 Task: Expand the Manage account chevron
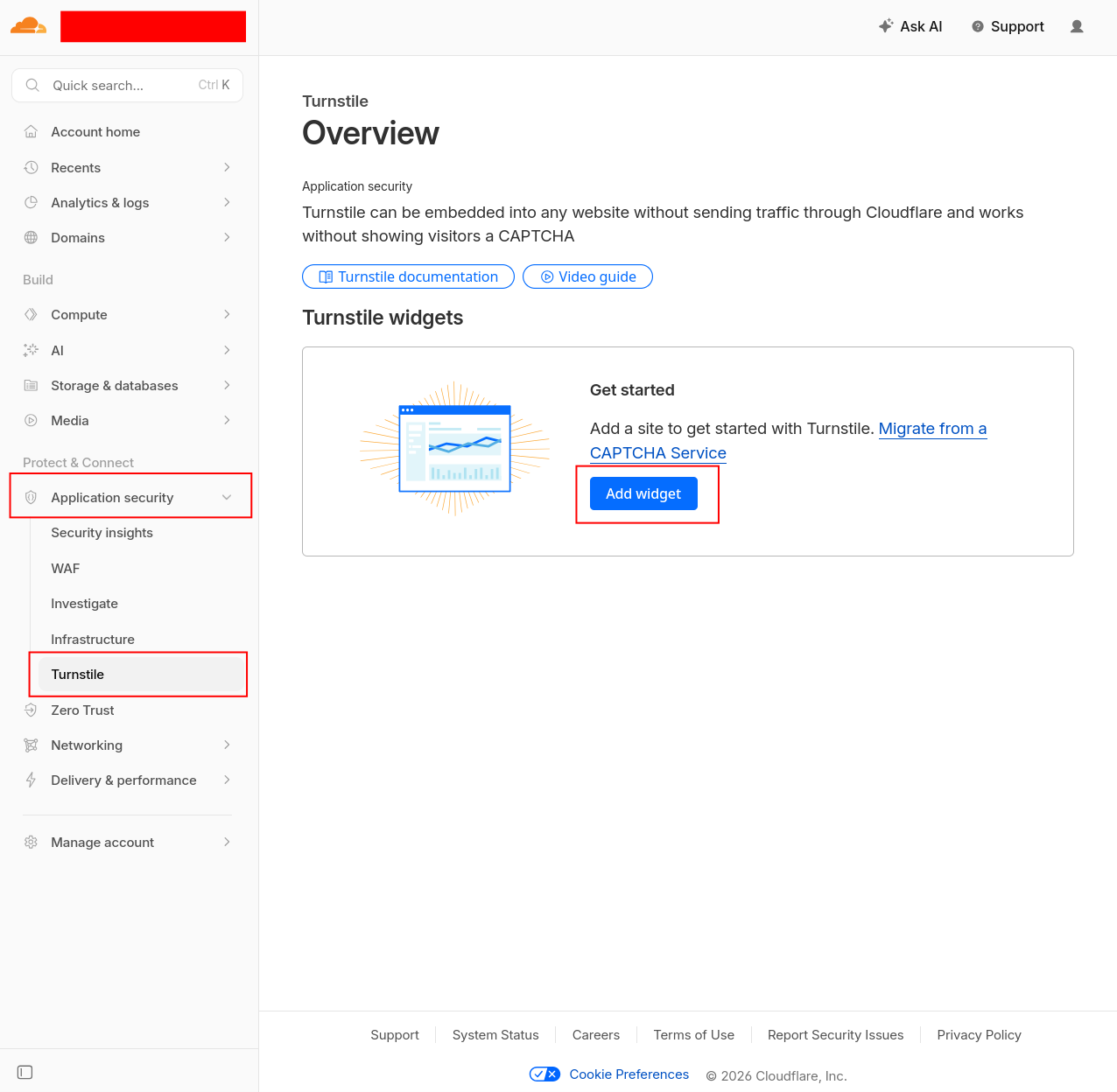pos(227,842)
